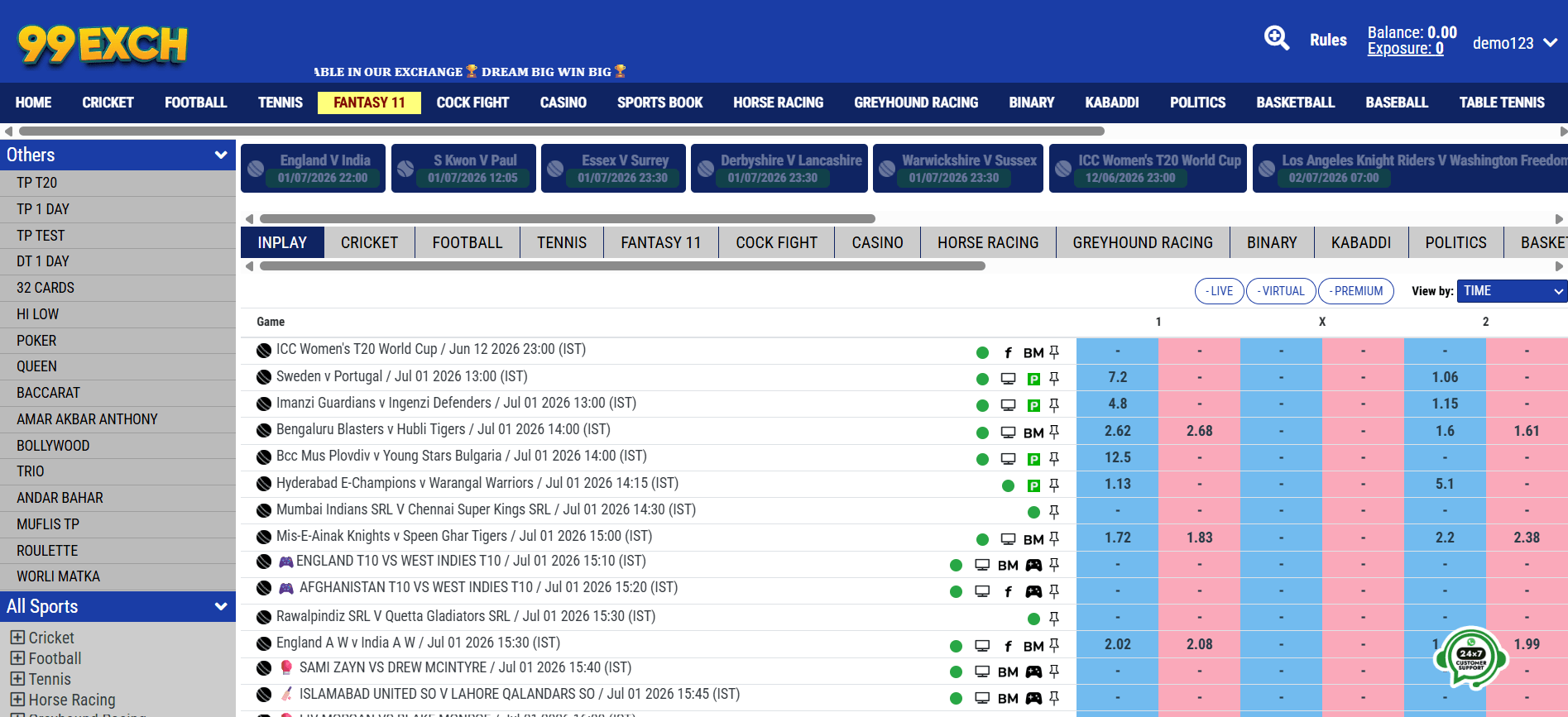
Task: Click back odds 7.2 for Sweden v Portugal
Action: point(1117,377)
